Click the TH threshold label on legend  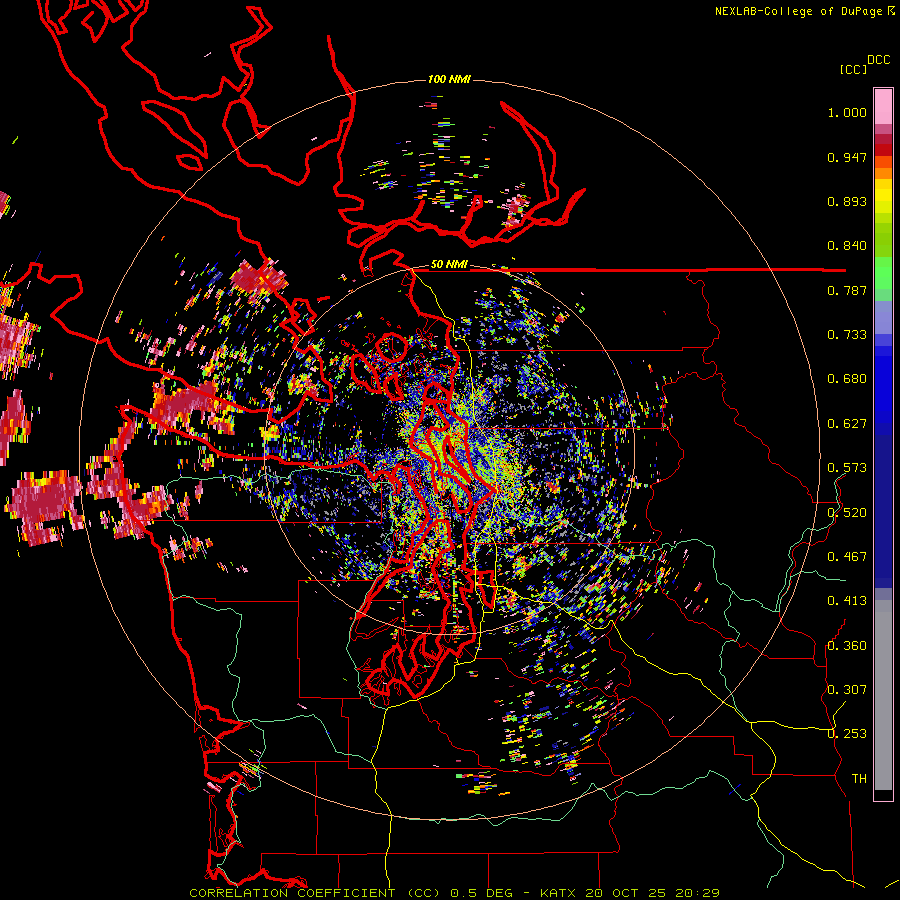[859, 778]
